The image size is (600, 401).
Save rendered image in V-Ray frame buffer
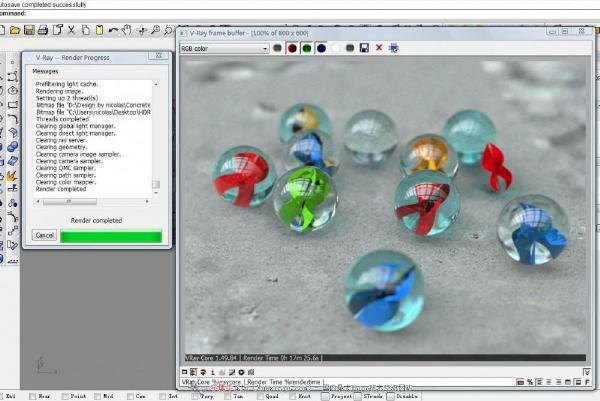[x=364, y=48]
